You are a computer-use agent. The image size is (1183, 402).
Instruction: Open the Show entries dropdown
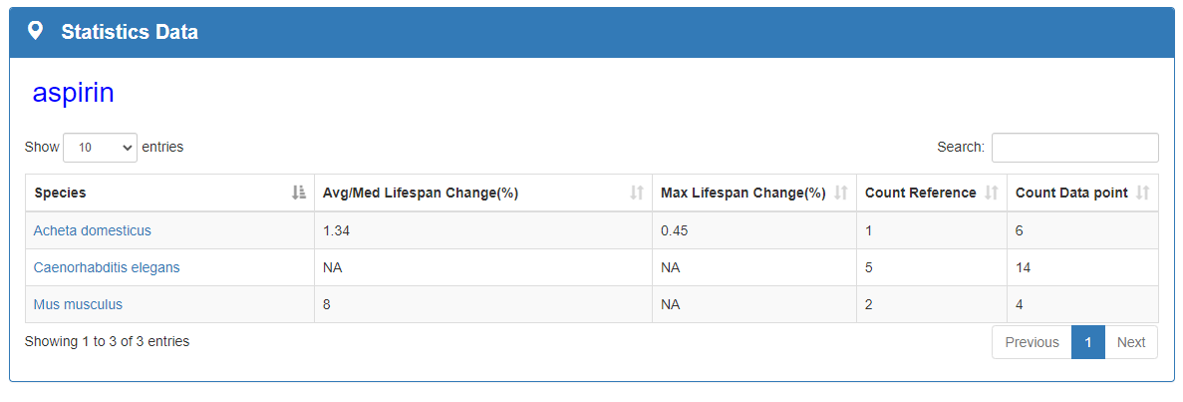[x=100, y=147]
